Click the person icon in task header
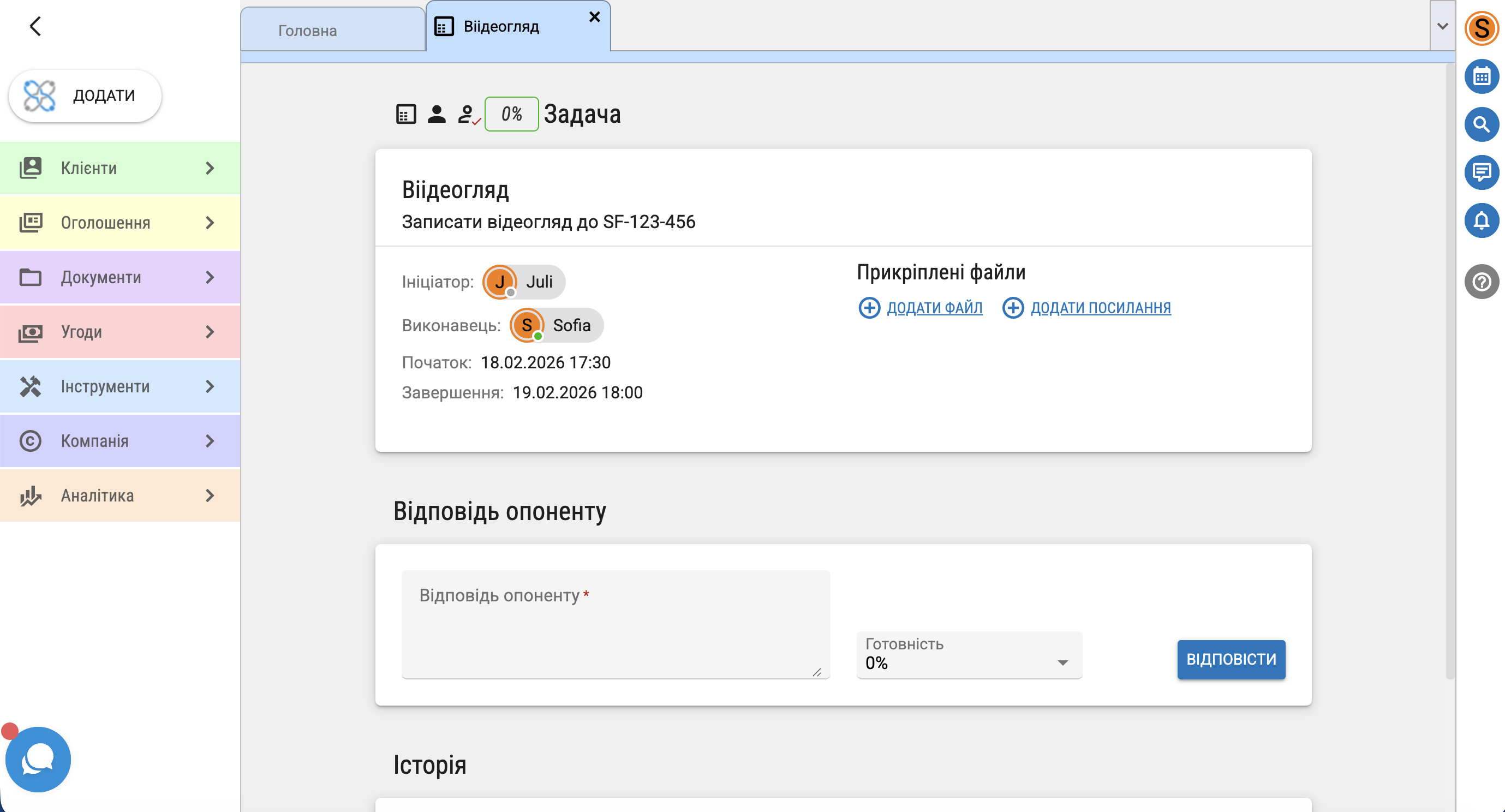The height and width of the screenshot is (812, 1505). (x=437, y=114)
